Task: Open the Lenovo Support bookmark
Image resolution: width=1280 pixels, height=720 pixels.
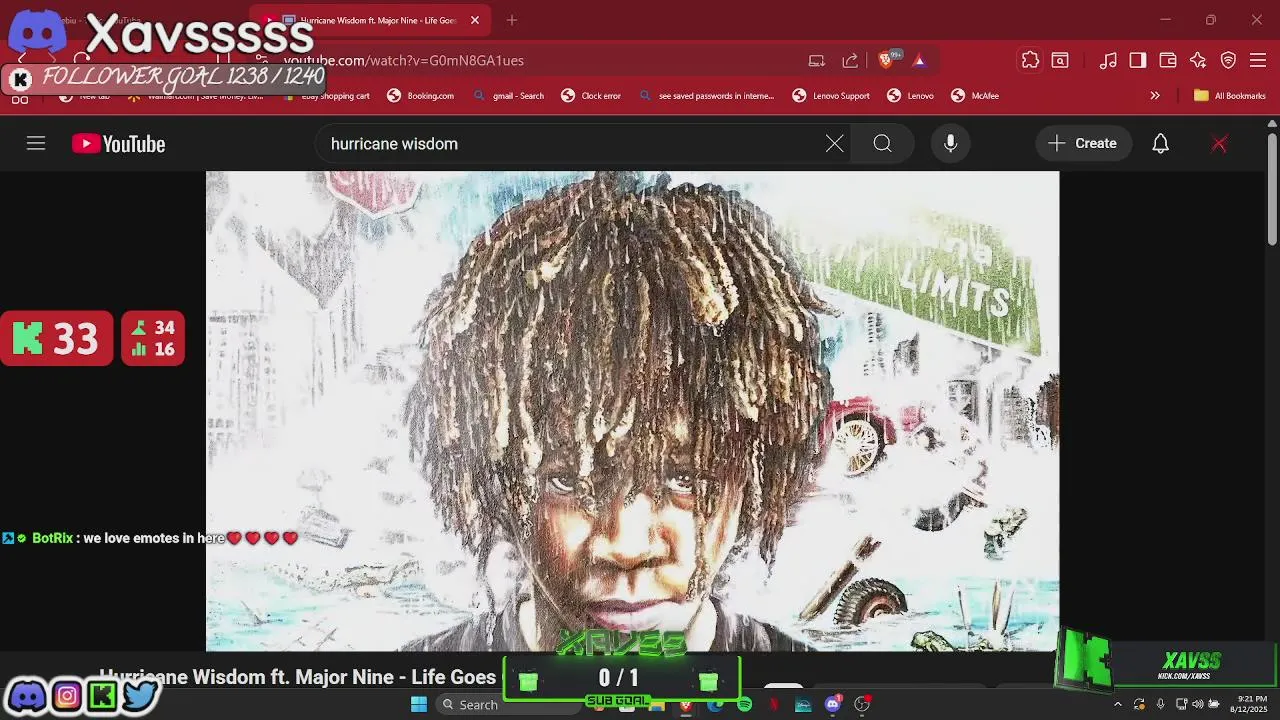Action: (x=831, y=96)
